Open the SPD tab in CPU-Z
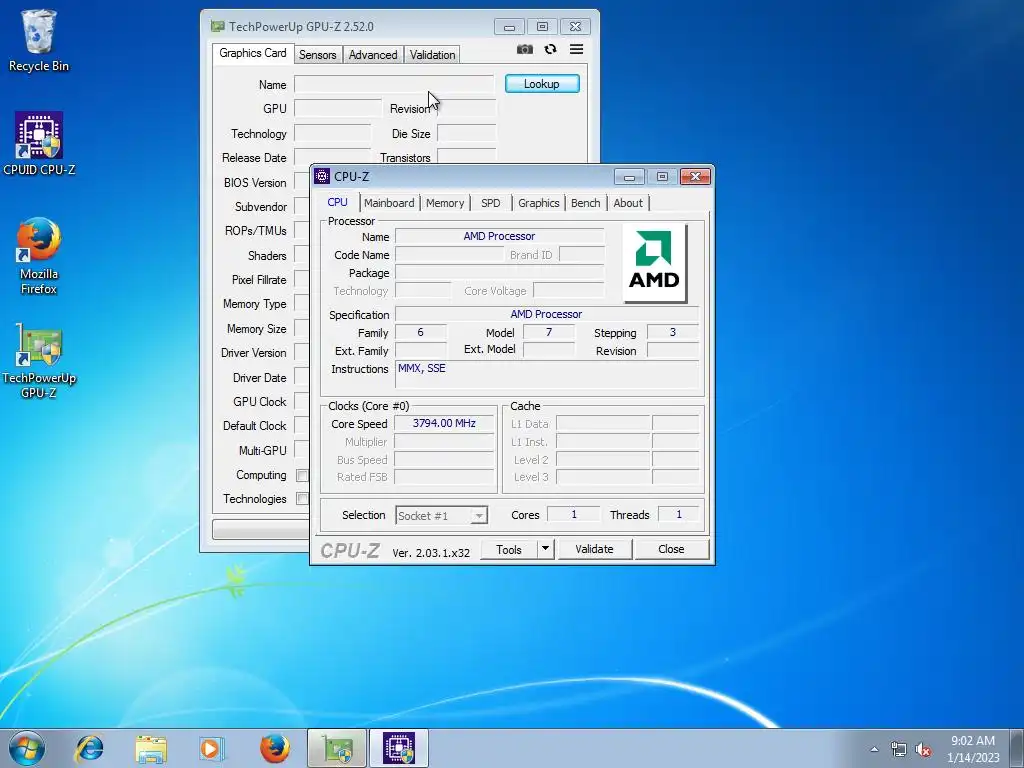 (490, 203)
